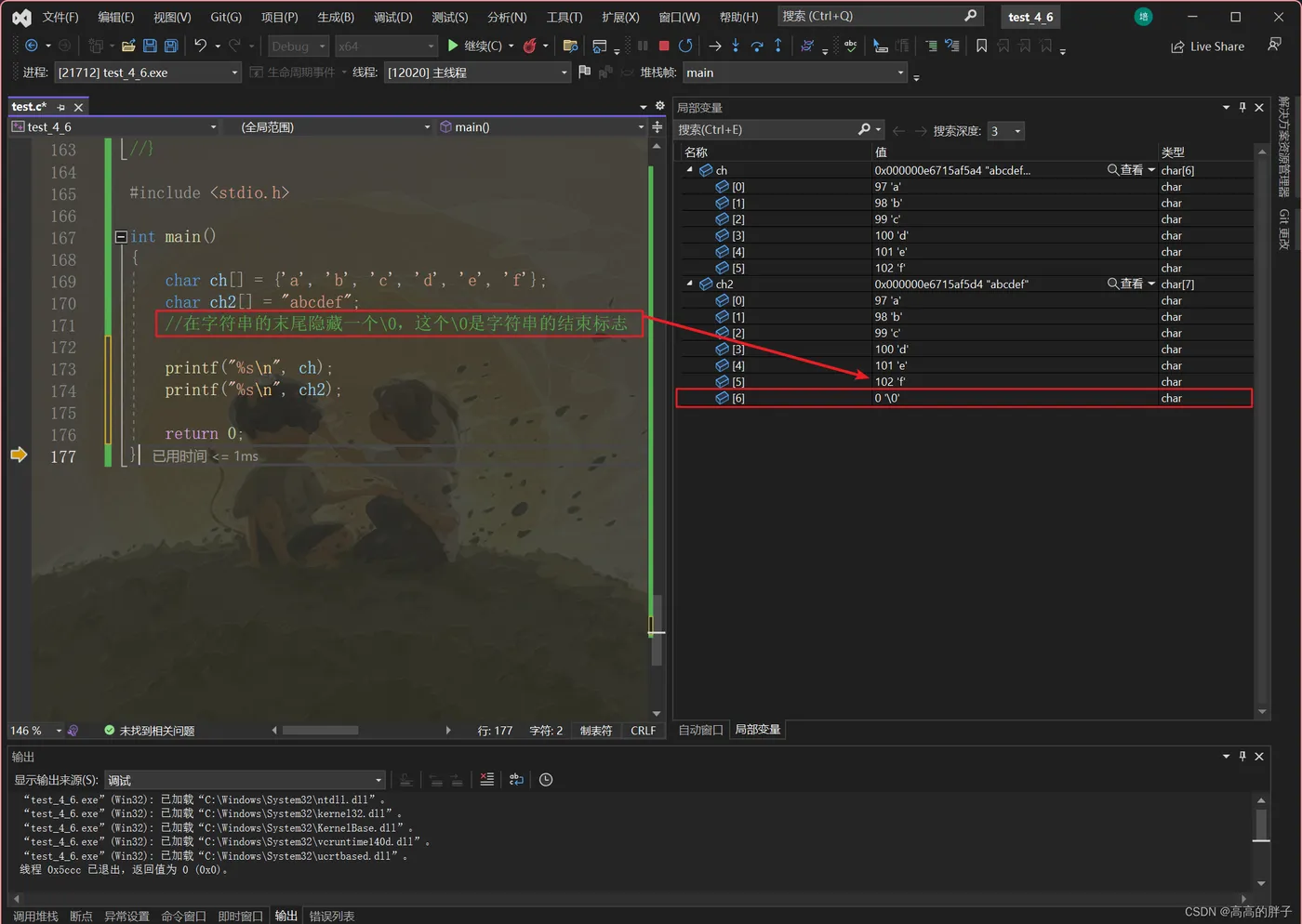Screen dimensions: 1302x924
Task: Click Show Next Statement arrow icon
Action: pyautogui.click(x=714, y=46)
